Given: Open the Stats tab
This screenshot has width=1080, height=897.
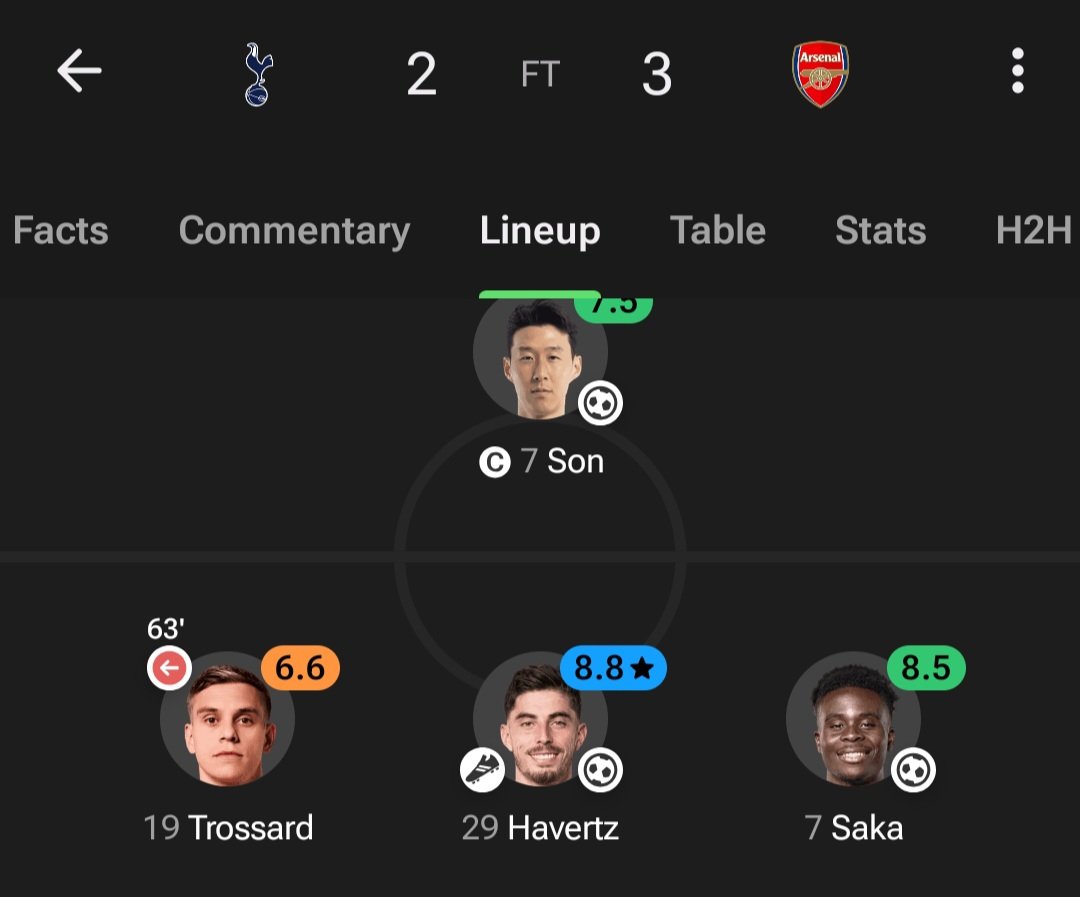Looking at the screenshot, I should (x=880, y=230).
